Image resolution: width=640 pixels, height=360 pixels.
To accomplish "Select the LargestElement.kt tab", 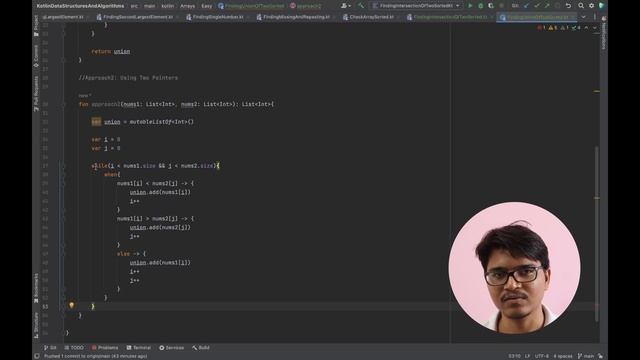I will tap(62, 17).
